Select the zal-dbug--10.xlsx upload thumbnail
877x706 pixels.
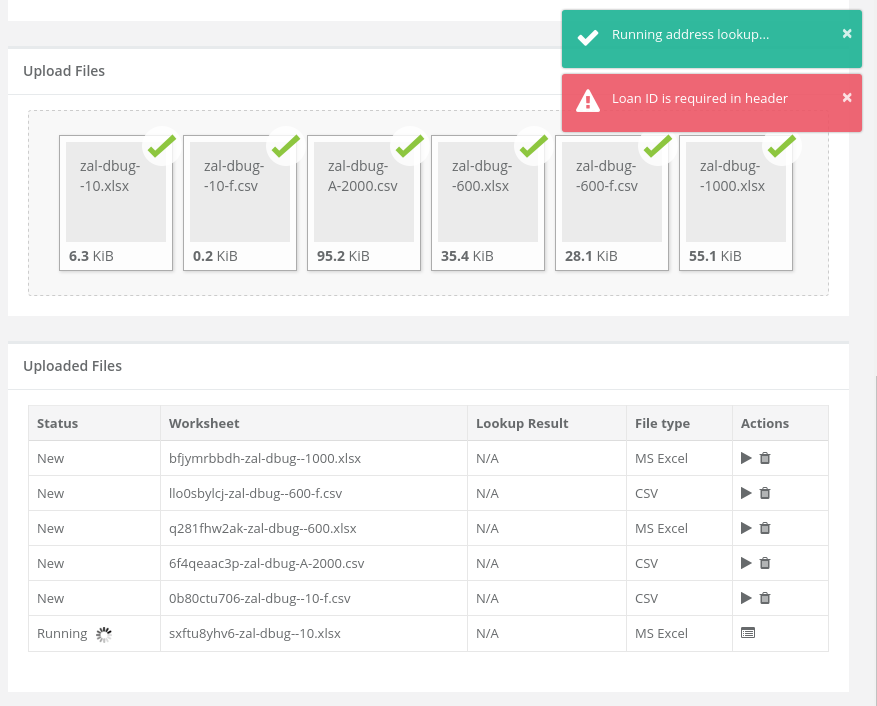[116, 203]
